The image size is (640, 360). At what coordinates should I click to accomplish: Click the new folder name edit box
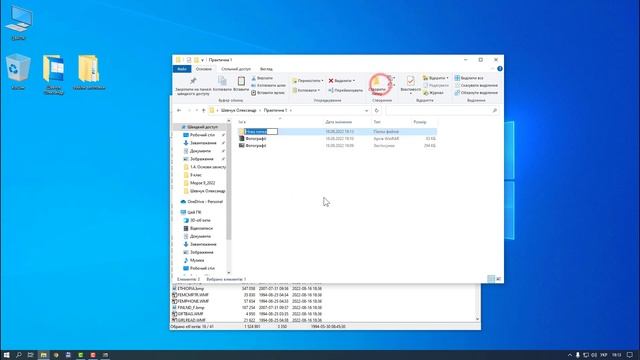click(x=261, y=131)
